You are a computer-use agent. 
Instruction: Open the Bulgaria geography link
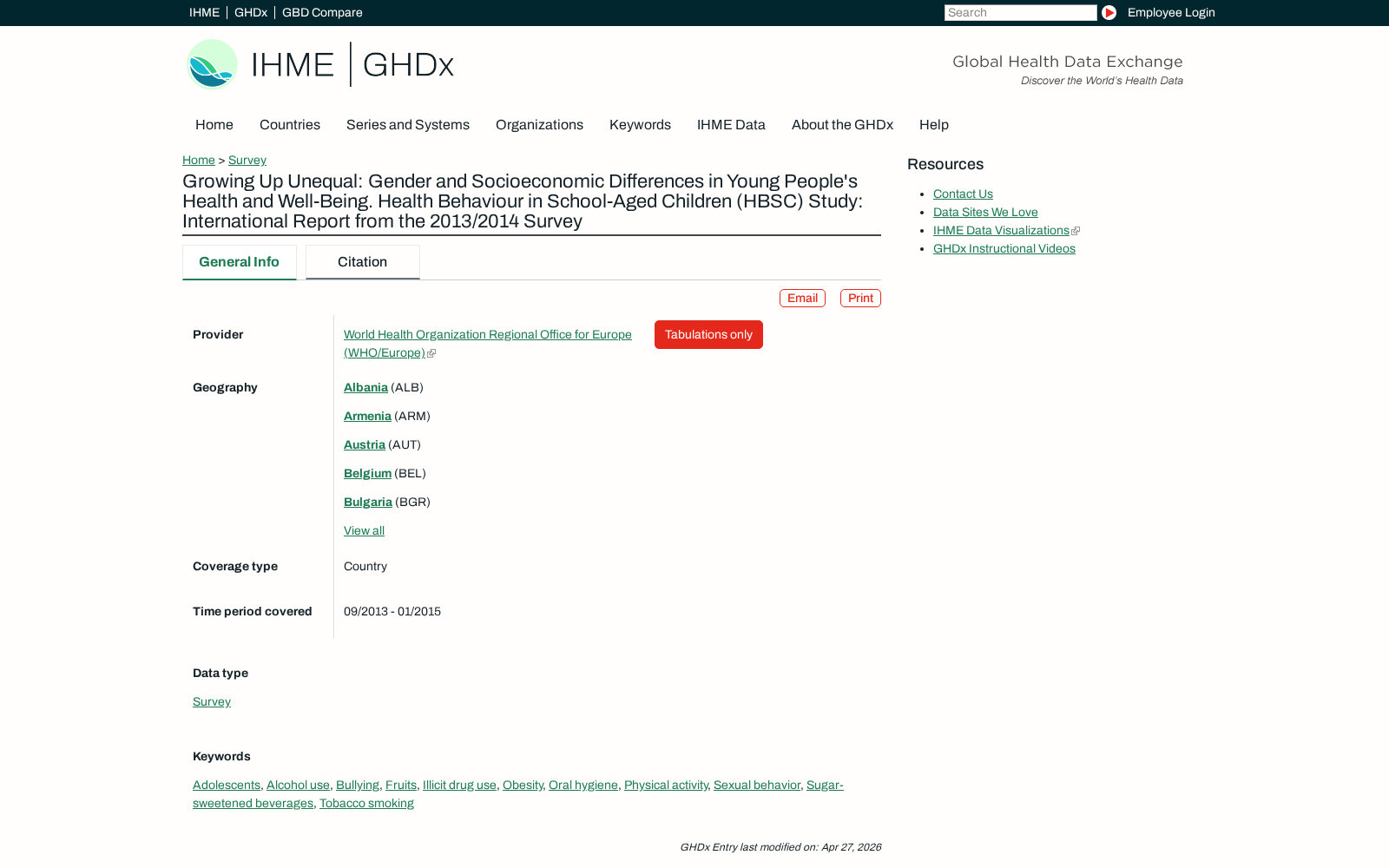pyautogui.click(x=368, y=503)
